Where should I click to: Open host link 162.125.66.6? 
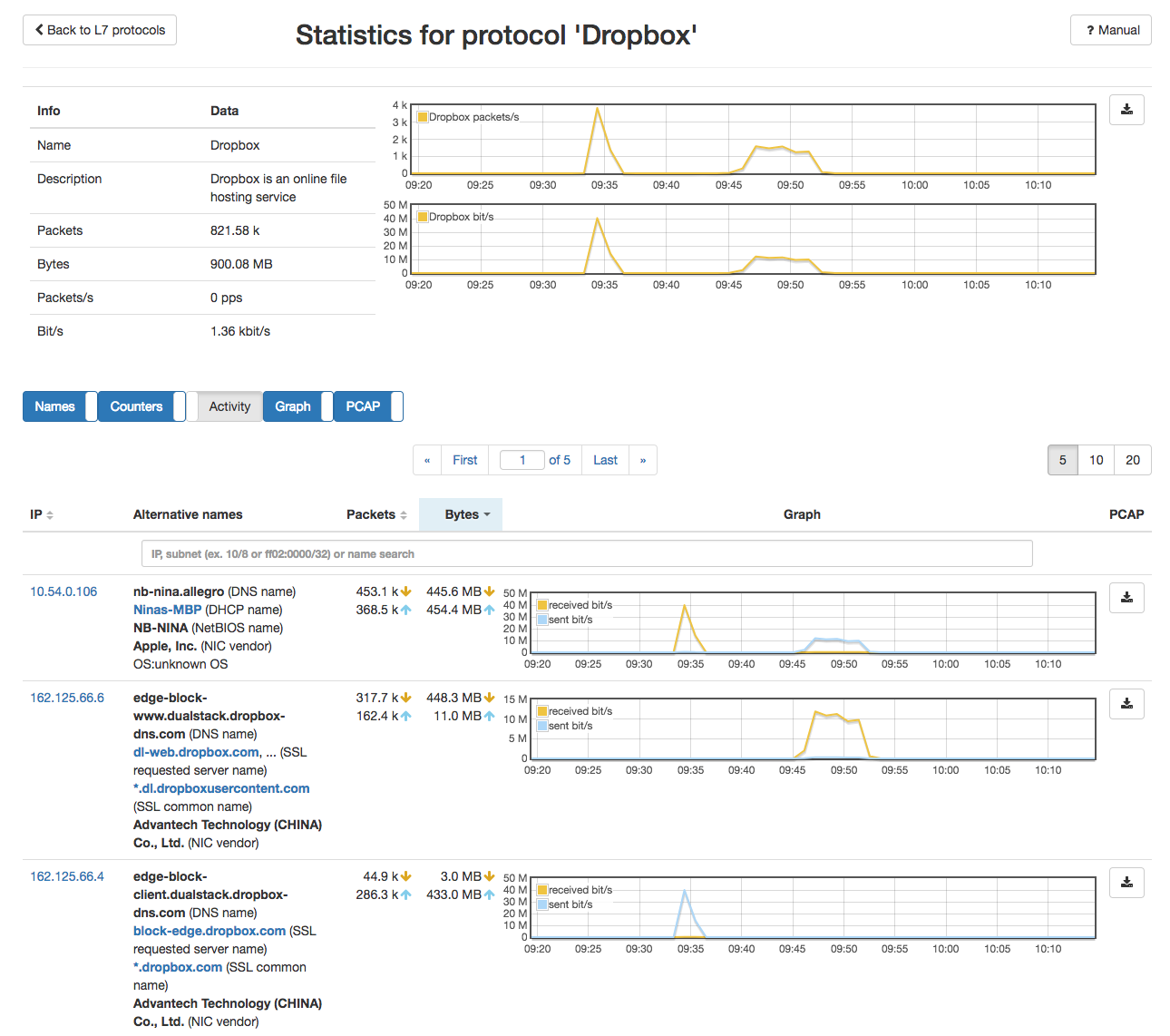click(x=67, y=698)
